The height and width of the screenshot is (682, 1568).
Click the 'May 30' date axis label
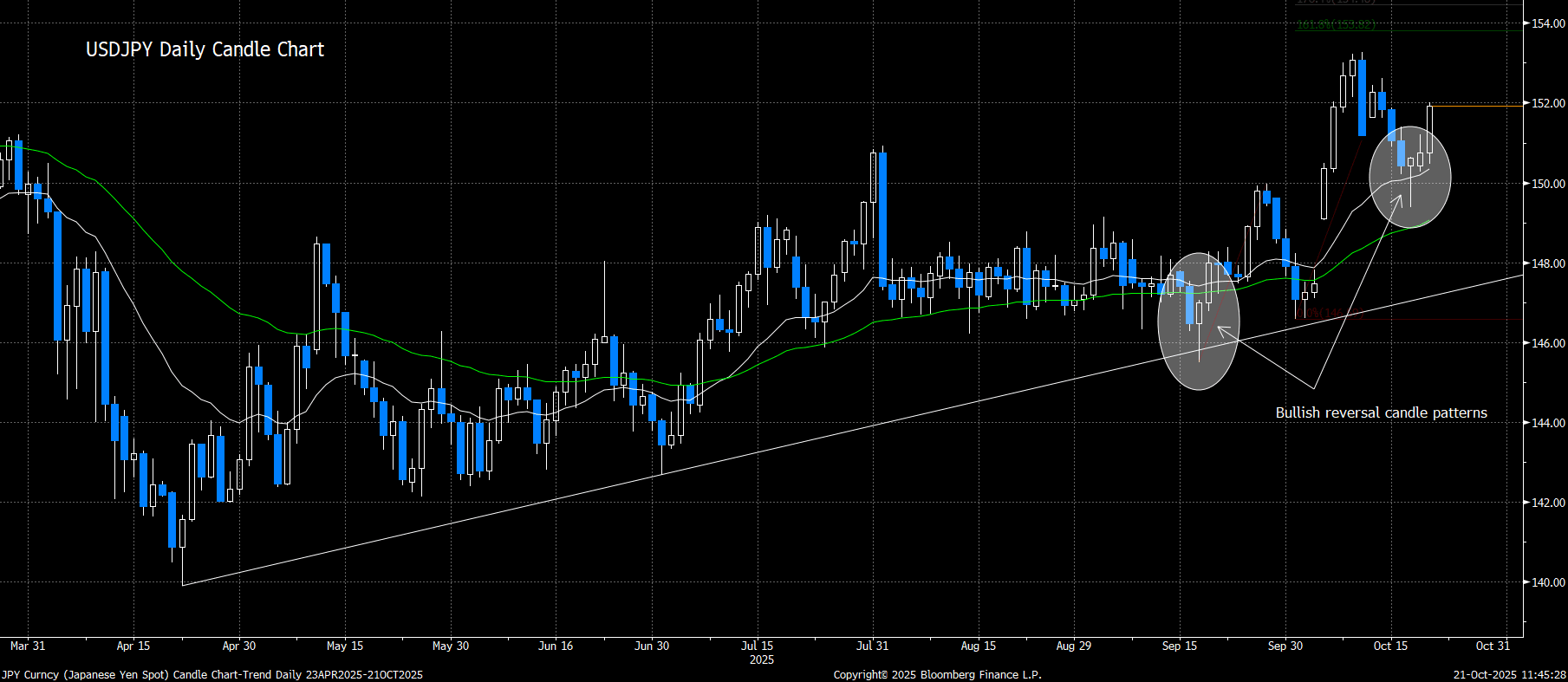tap(451, 646)
